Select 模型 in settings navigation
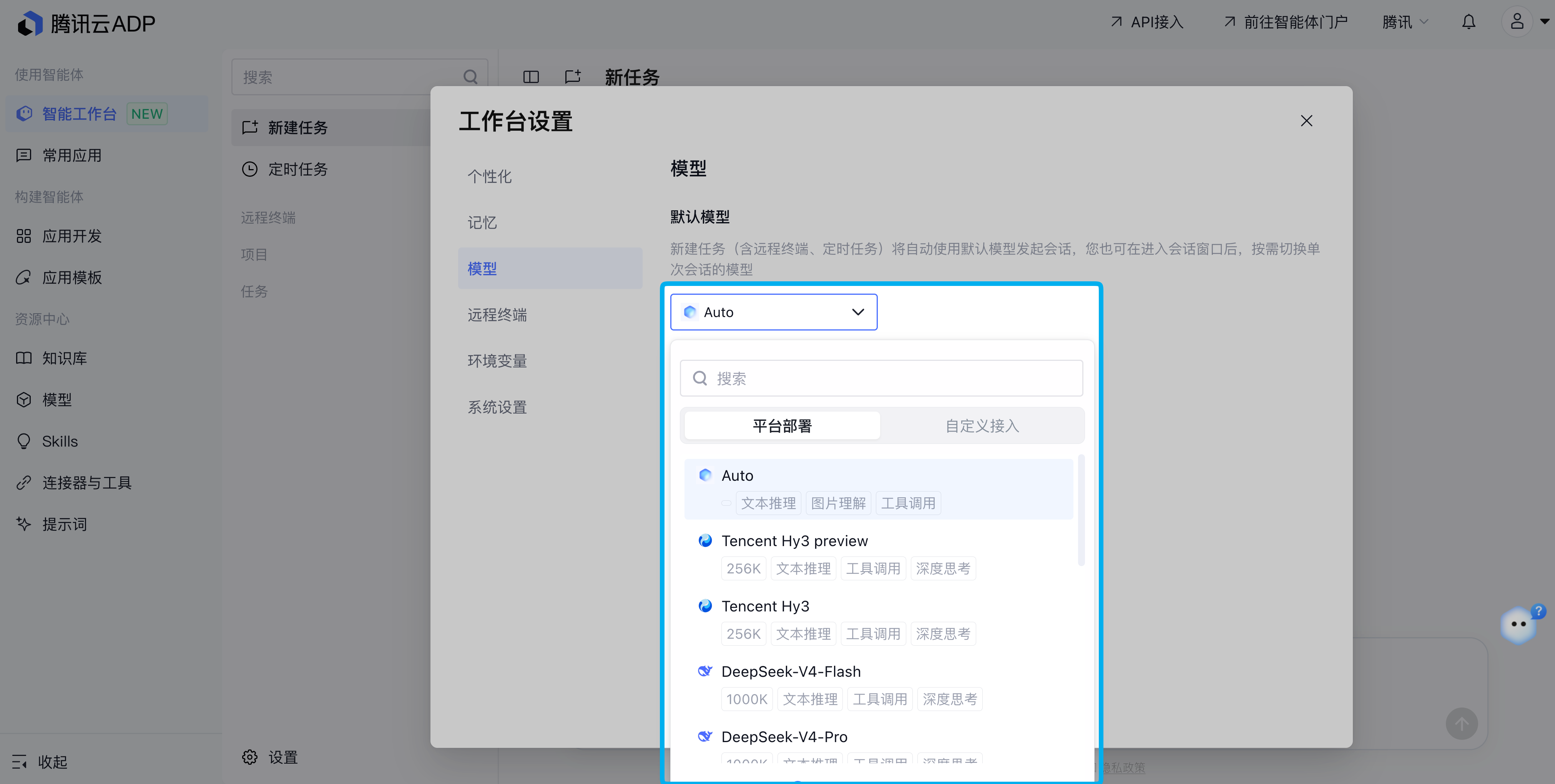Screen dimensions: 1555x784 550,268
